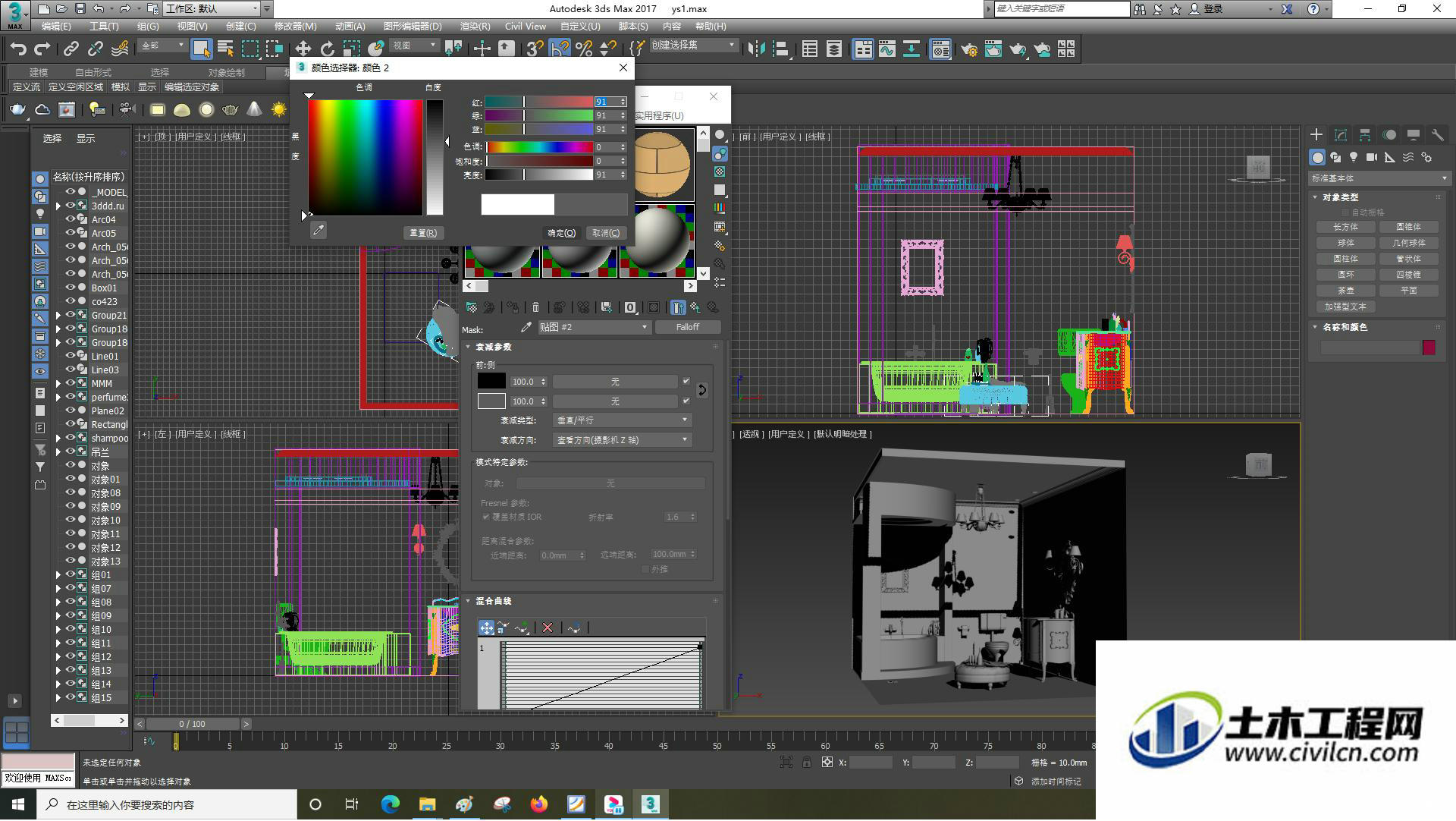Screen dimensions: 1456x821
Task: Activate the Select and Rotate tool
Action: tap(327, 49)
